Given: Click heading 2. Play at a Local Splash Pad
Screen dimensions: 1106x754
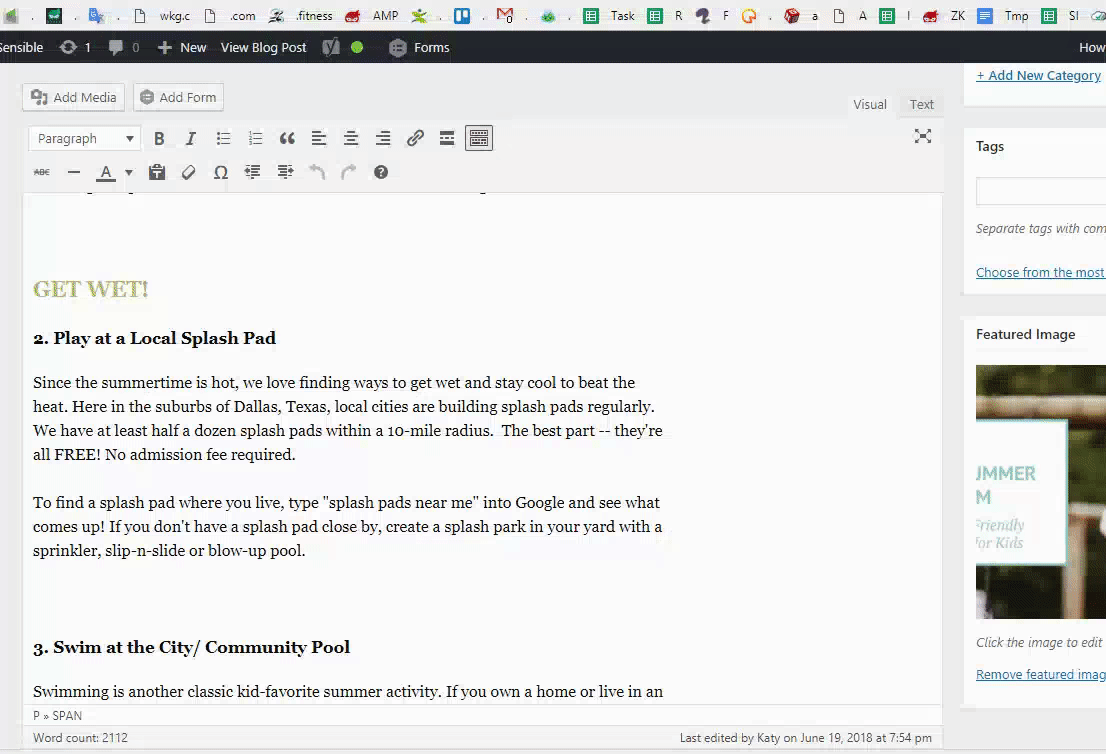Looking at the screenshot, I should [154, 339].
